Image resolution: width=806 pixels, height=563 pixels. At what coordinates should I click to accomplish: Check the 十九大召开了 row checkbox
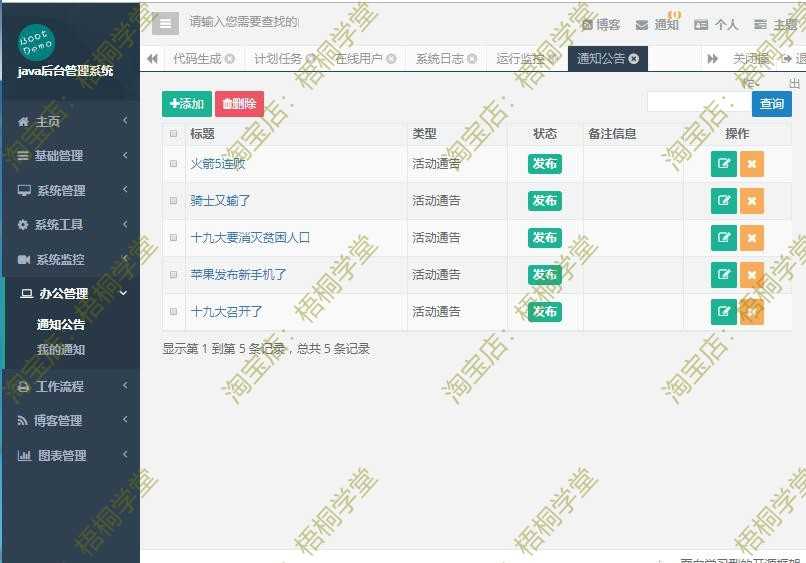[173, 312]
